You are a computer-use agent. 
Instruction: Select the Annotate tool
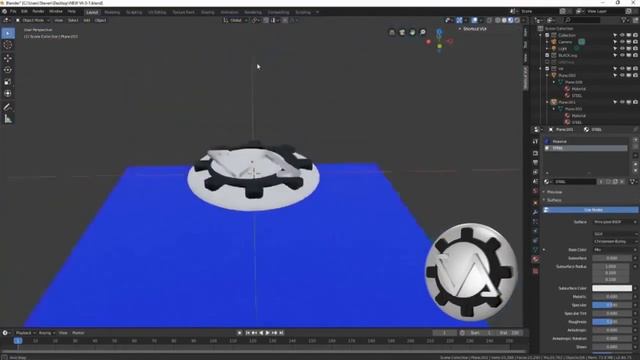point(8,107)
